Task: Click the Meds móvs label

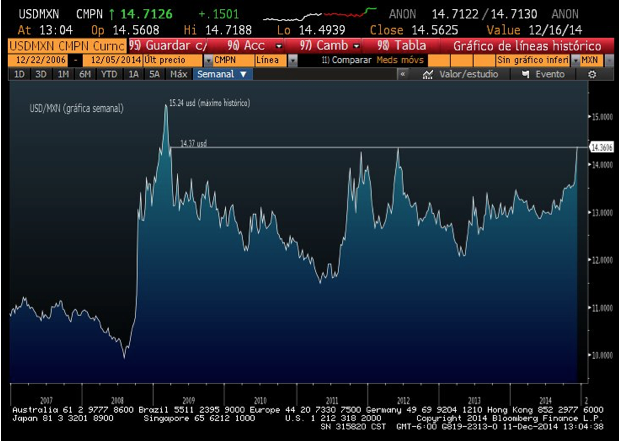Action: (400, 60)
